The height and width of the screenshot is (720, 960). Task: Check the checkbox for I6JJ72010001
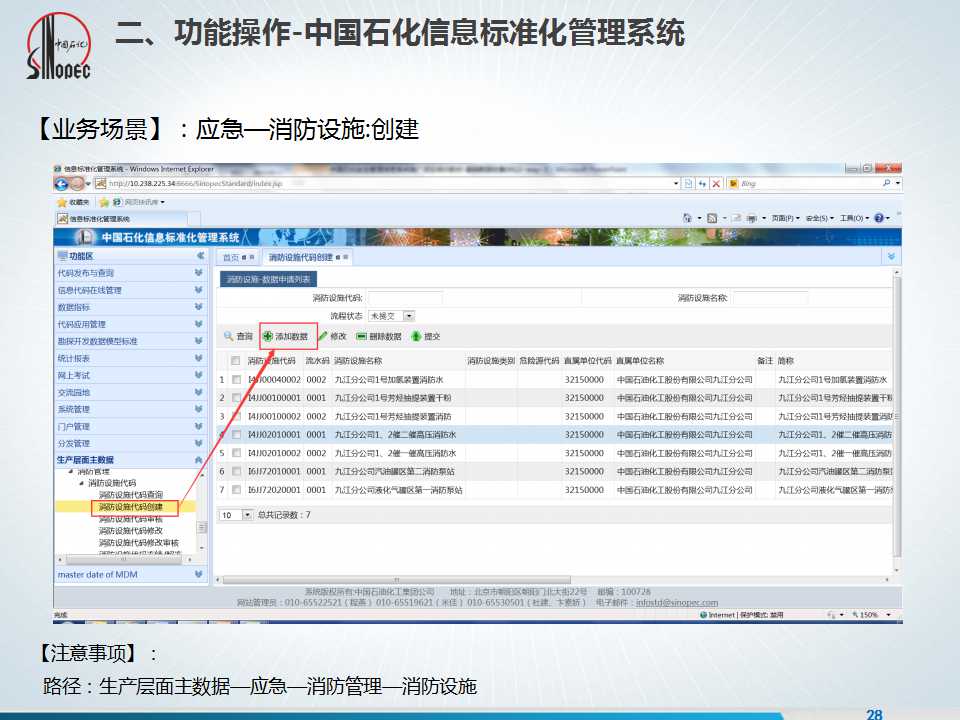tap(236, 471)
